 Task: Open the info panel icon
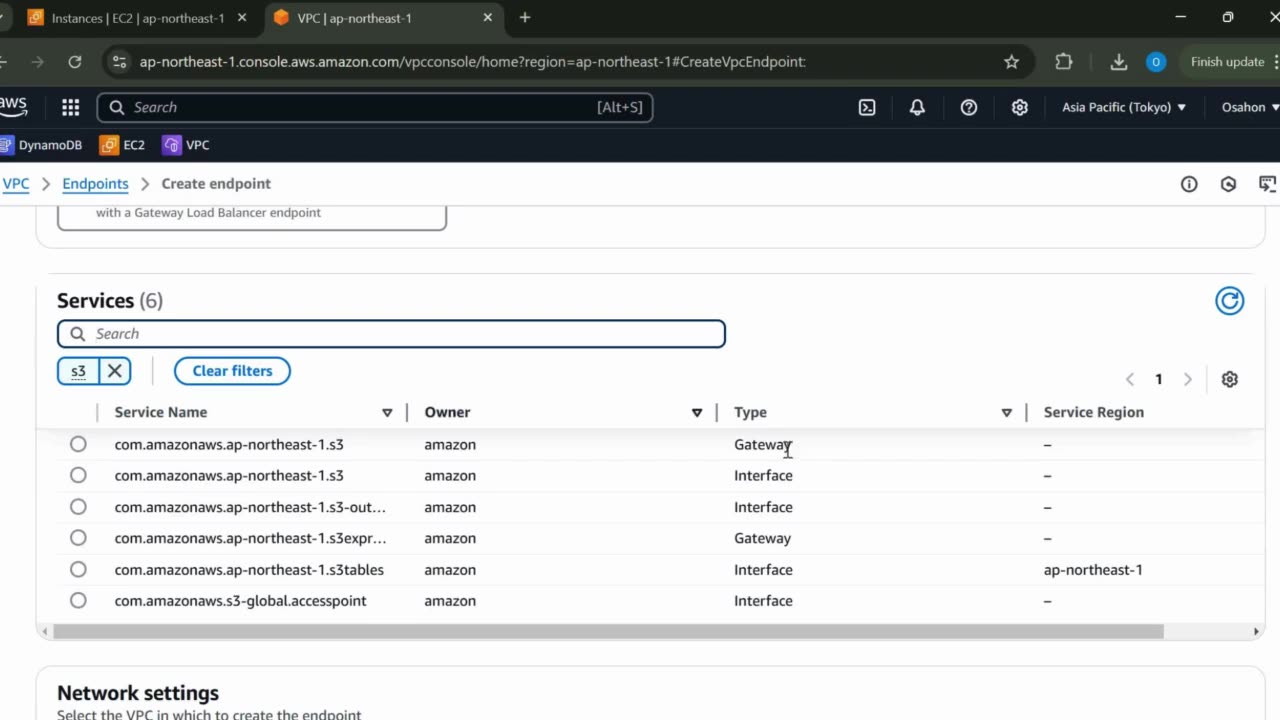[1189, 184]
